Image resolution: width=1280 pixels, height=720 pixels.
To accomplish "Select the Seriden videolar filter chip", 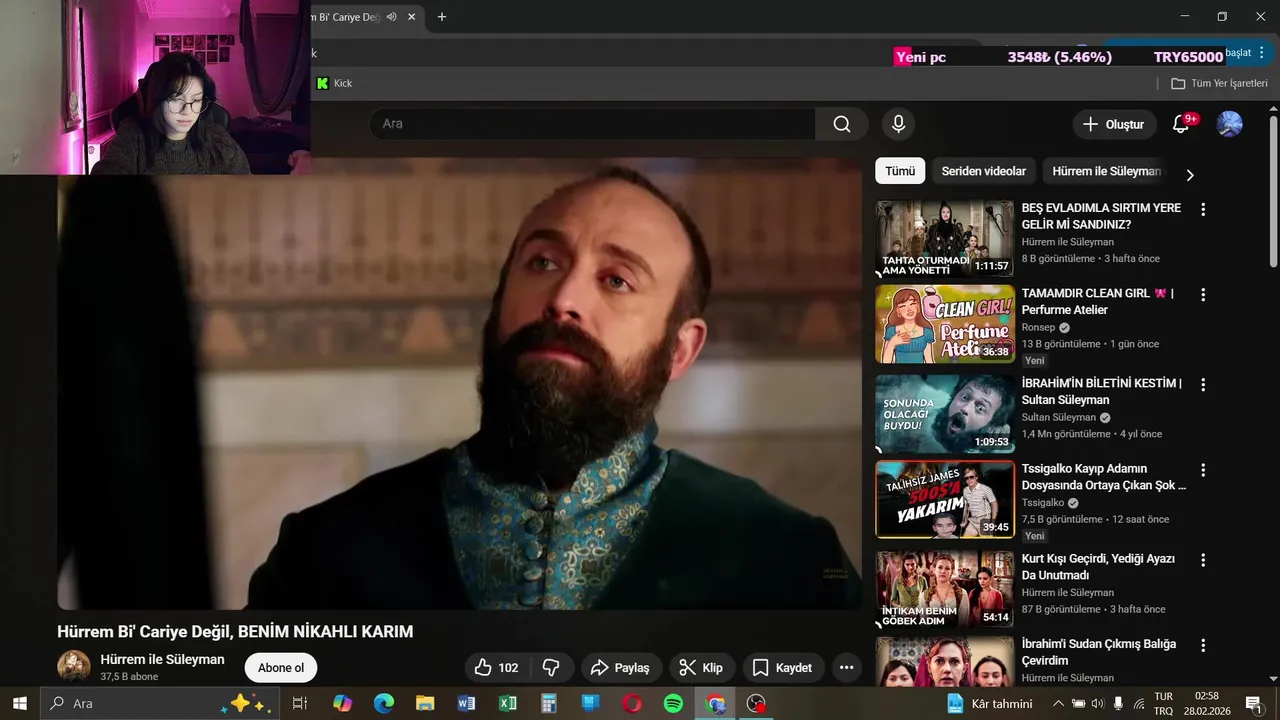I will click(984, 171).
